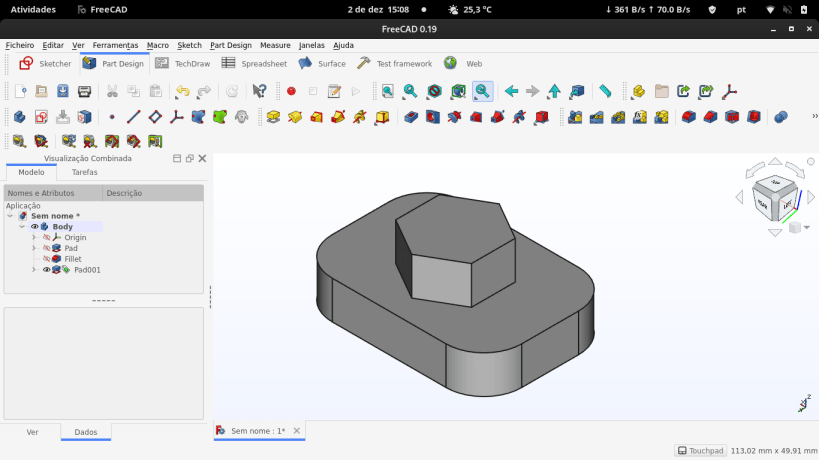This screenshot has height=460, width=819.
Task: Click the draw style no-entry icon
Action: [435, 91]
